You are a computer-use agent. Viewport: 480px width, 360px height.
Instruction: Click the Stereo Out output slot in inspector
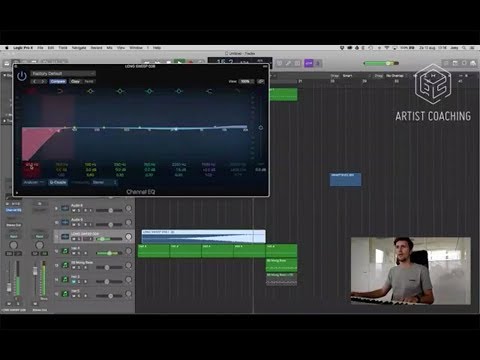click(13, 225)
